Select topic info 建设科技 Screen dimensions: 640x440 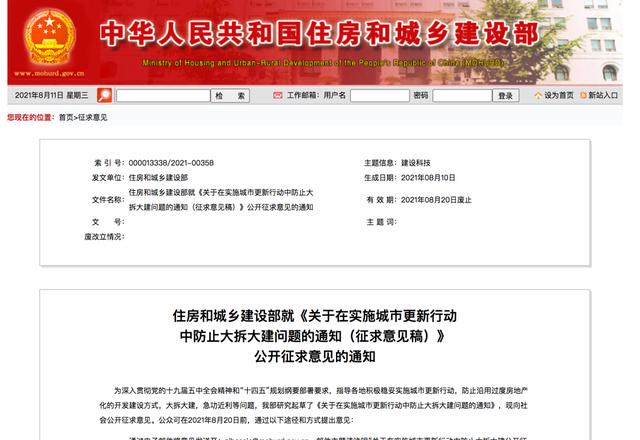coord(416,163)
